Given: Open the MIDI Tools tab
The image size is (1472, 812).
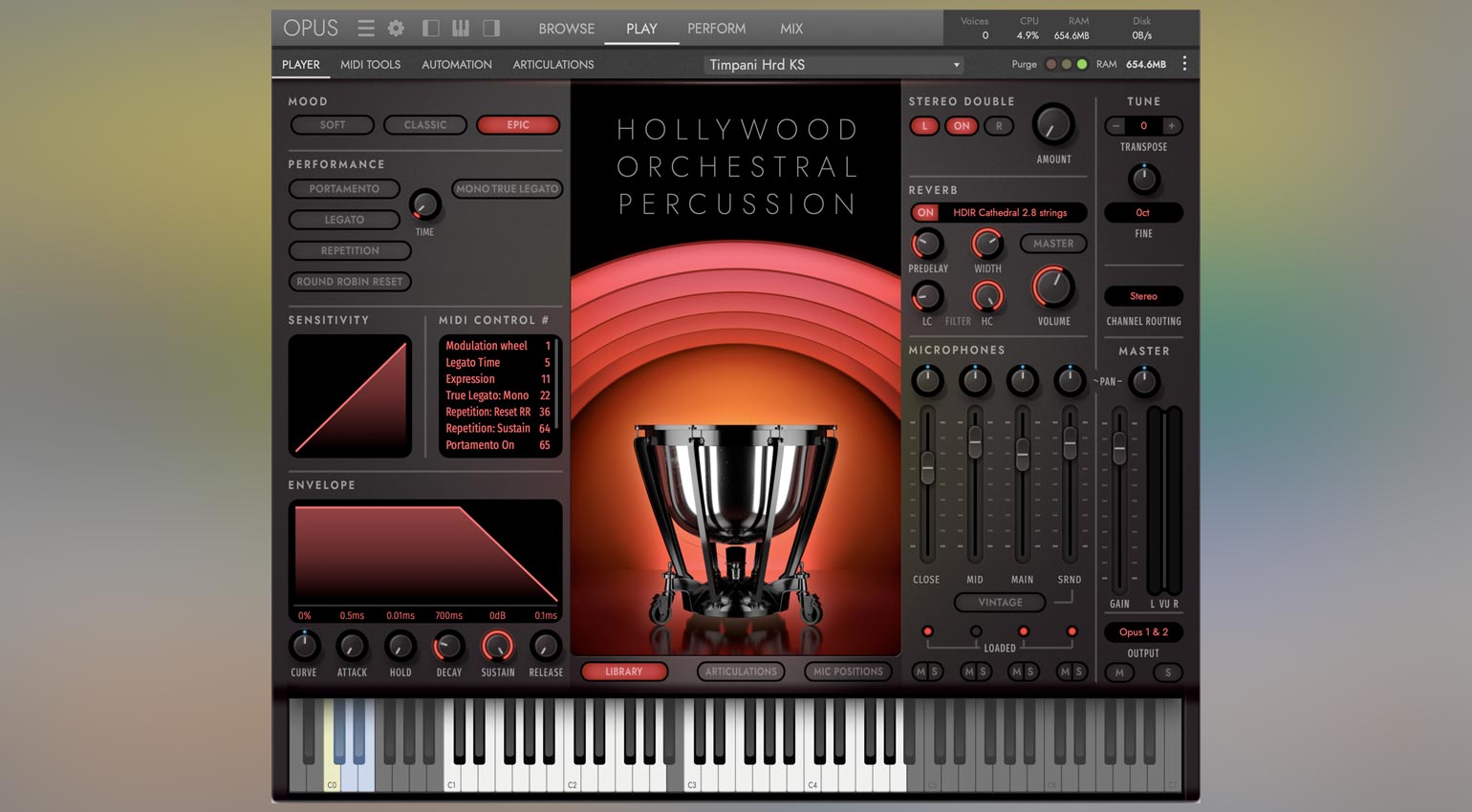Looking at the screenshot, I should [x=370, y=65].
